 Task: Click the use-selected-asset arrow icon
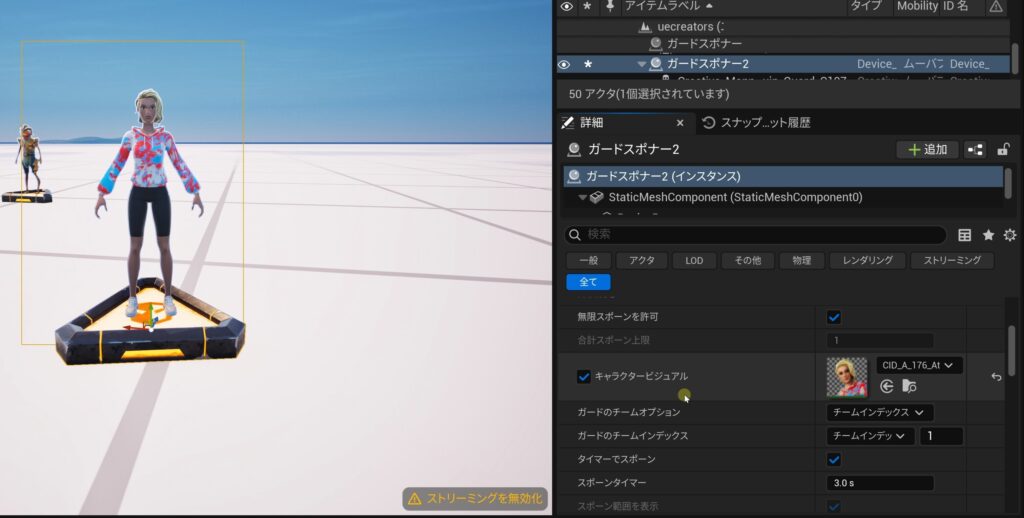[x=886, y=386]
